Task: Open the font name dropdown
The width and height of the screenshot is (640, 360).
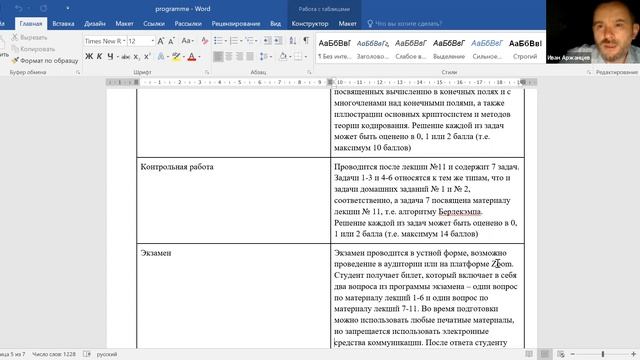Action: point(124,41)
